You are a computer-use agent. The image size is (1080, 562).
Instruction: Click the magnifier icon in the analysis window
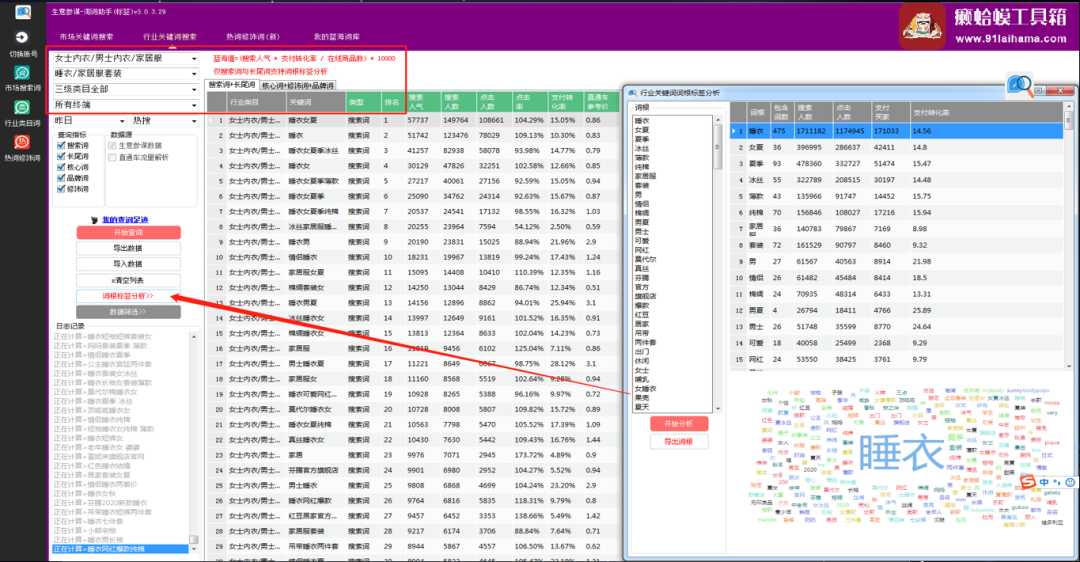[1019, 85]
